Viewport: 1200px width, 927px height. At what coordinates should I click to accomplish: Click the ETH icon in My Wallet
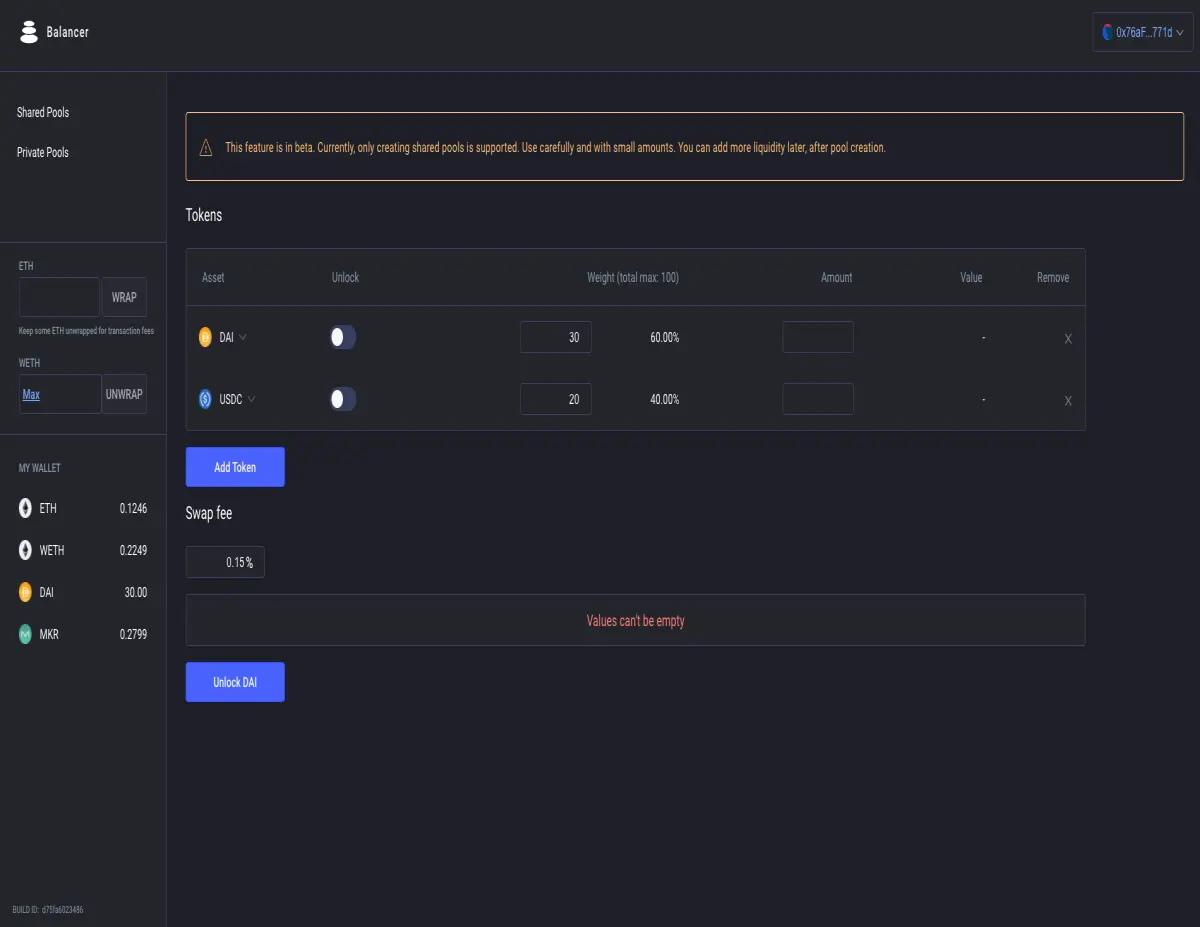25,509
